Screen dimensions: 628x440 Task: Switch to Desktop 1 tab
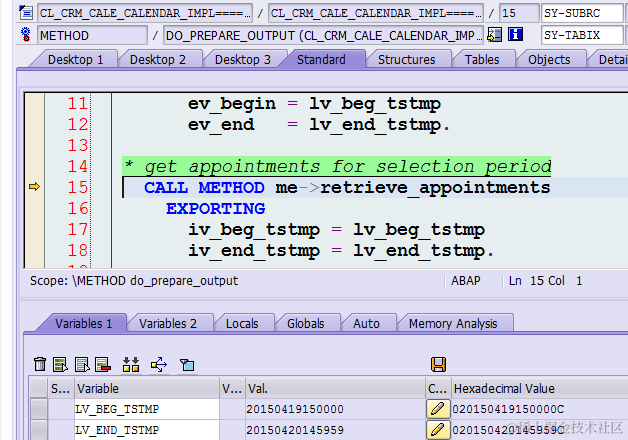75,60
